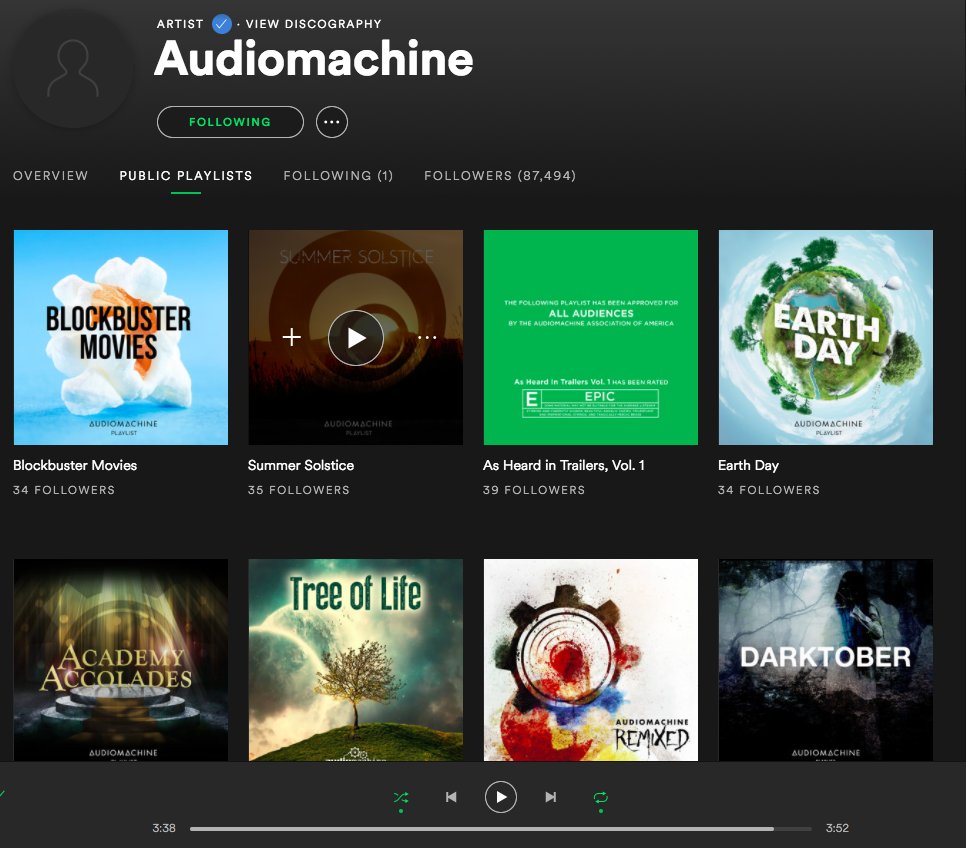Switch to the Overview tab
Image resolution: width=966 pixels, height=848 pixels.
pos(51,176)
